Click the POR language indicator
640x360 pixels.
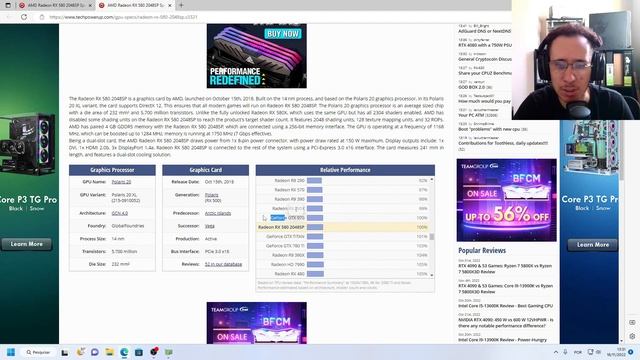(578, 352)
